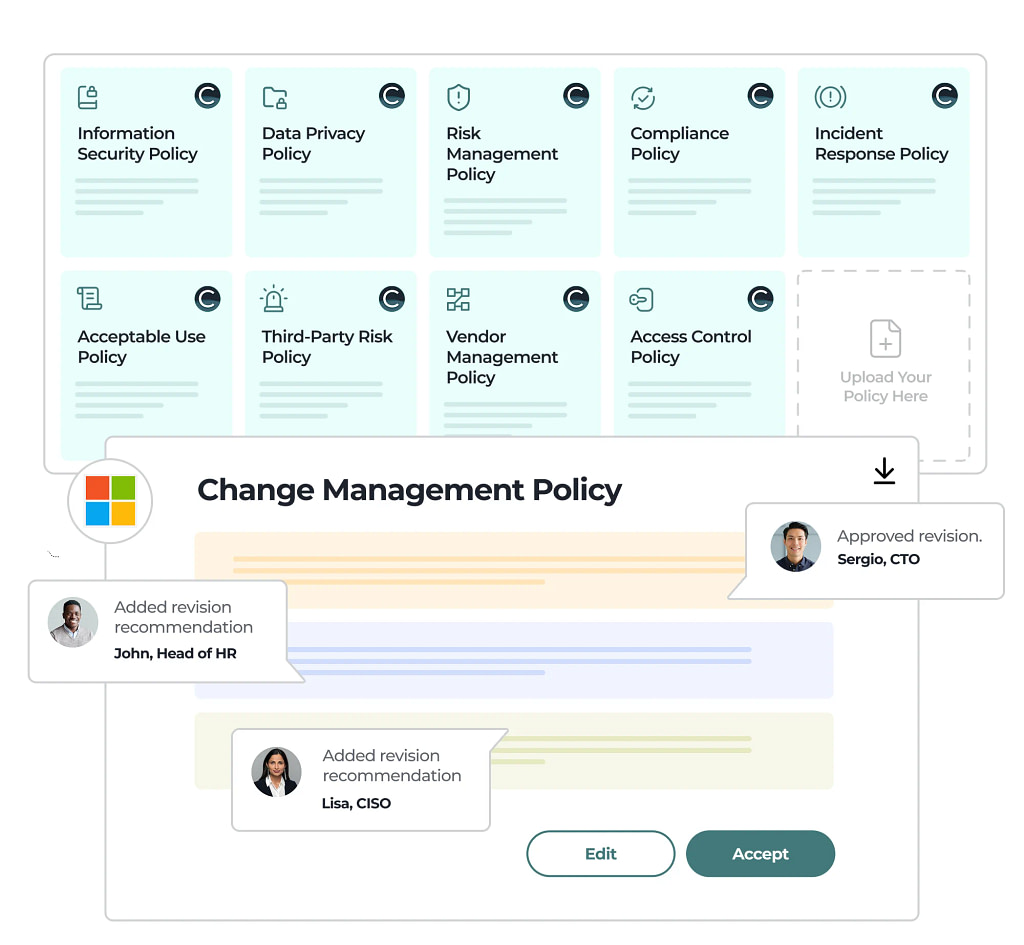Click the logo badge on Compliance Policy card
The height and width of the screenshot is (945, 1024).
(760, 96)
